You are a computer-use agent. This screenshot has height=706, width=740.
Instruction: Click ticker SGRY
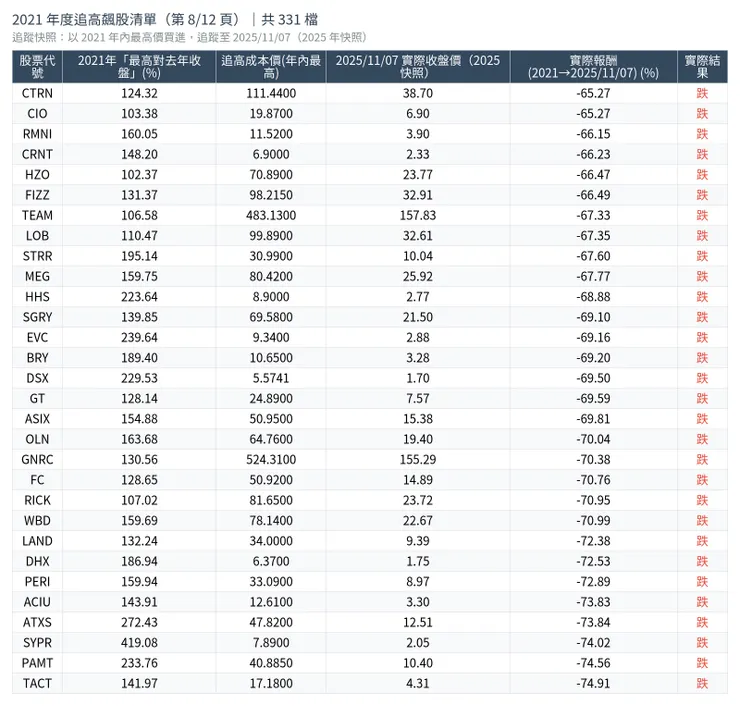[37, 317]
